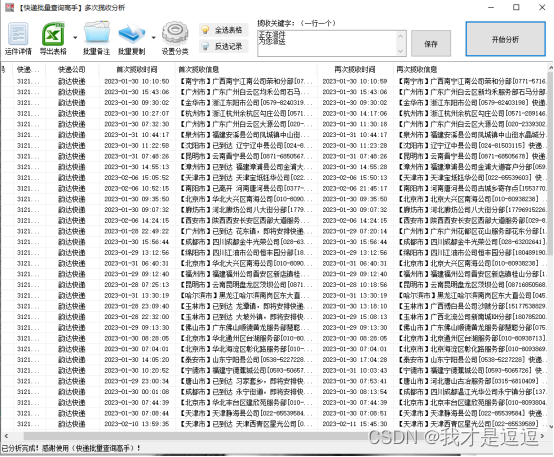Select first-pickup info cell starting 【福州市】
554x457 pixels.
coord(246,274)
